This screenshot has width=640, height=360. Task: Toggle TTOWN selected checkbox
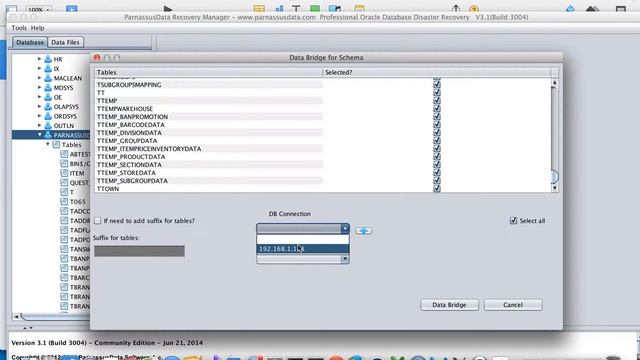pyautogui.click(x=437, y=189)
